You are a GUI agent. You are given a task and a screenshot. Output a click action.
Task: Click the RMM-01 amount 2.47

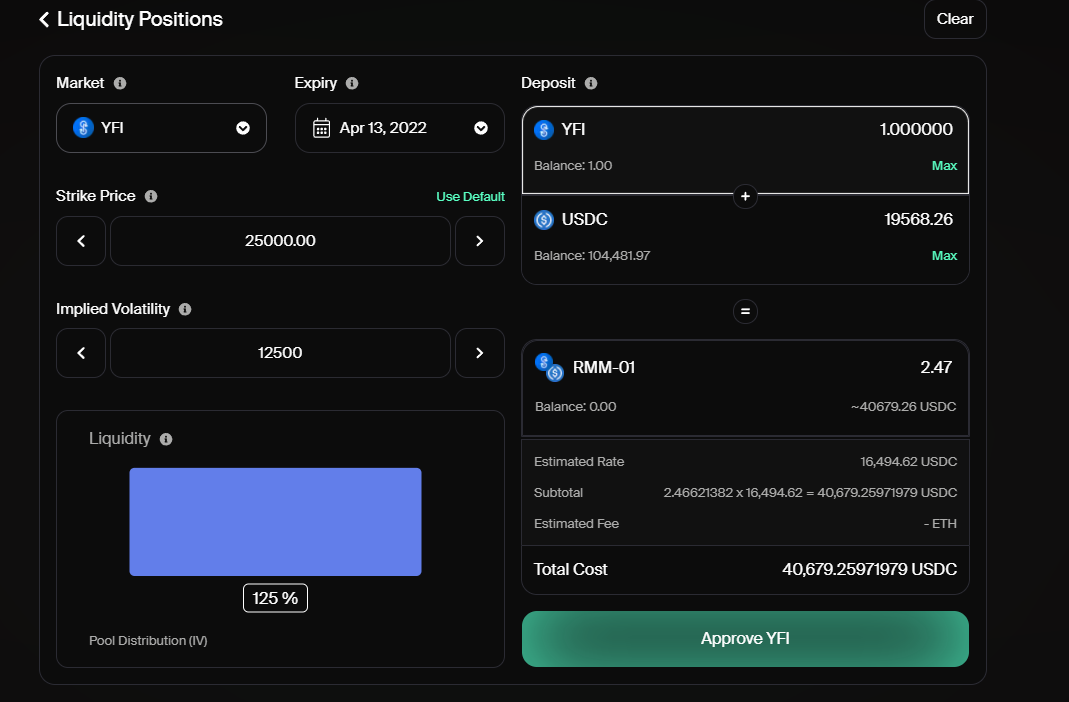point(936,367)
